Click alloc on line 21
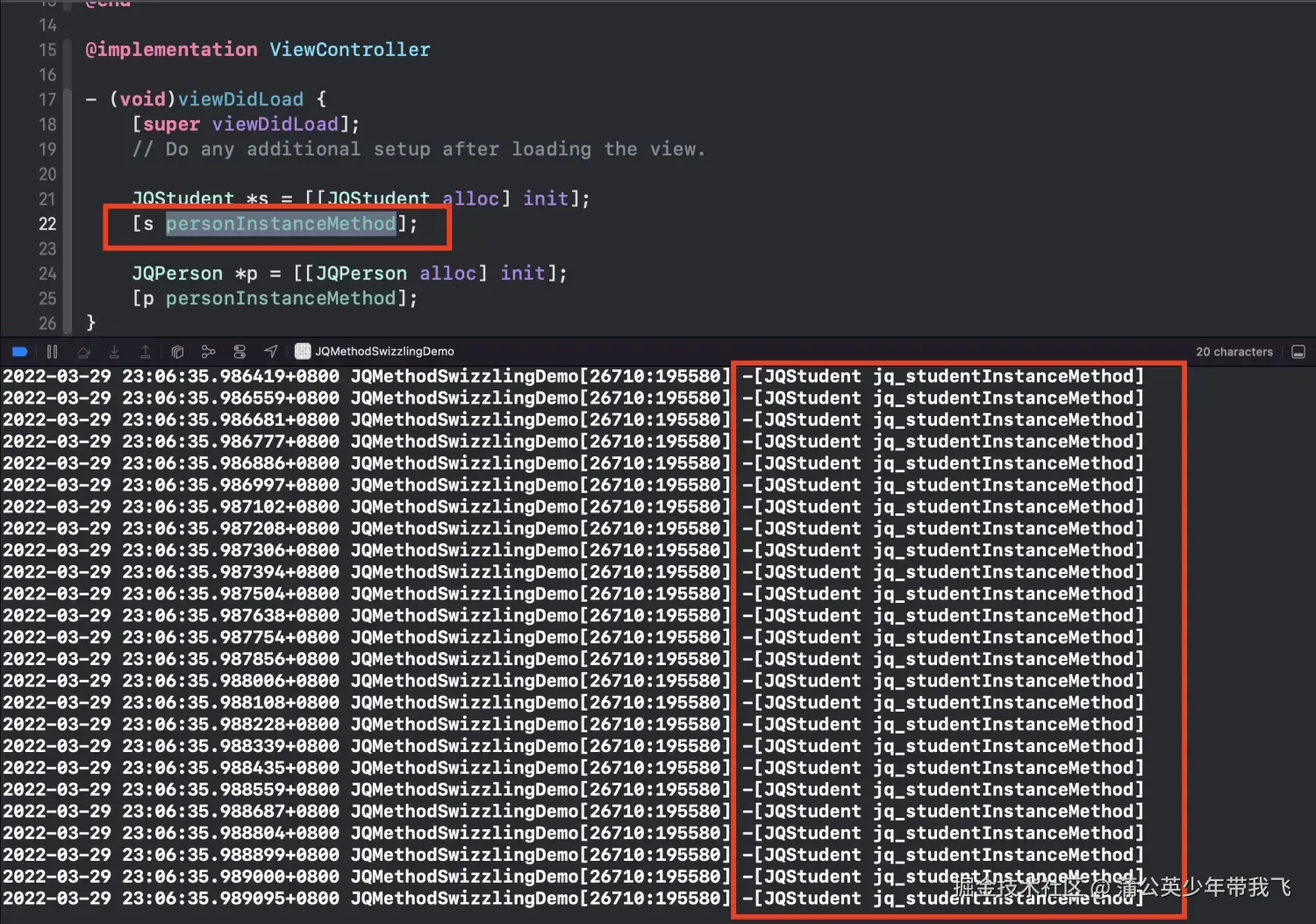1316x924 pixels. pos(470,198)
